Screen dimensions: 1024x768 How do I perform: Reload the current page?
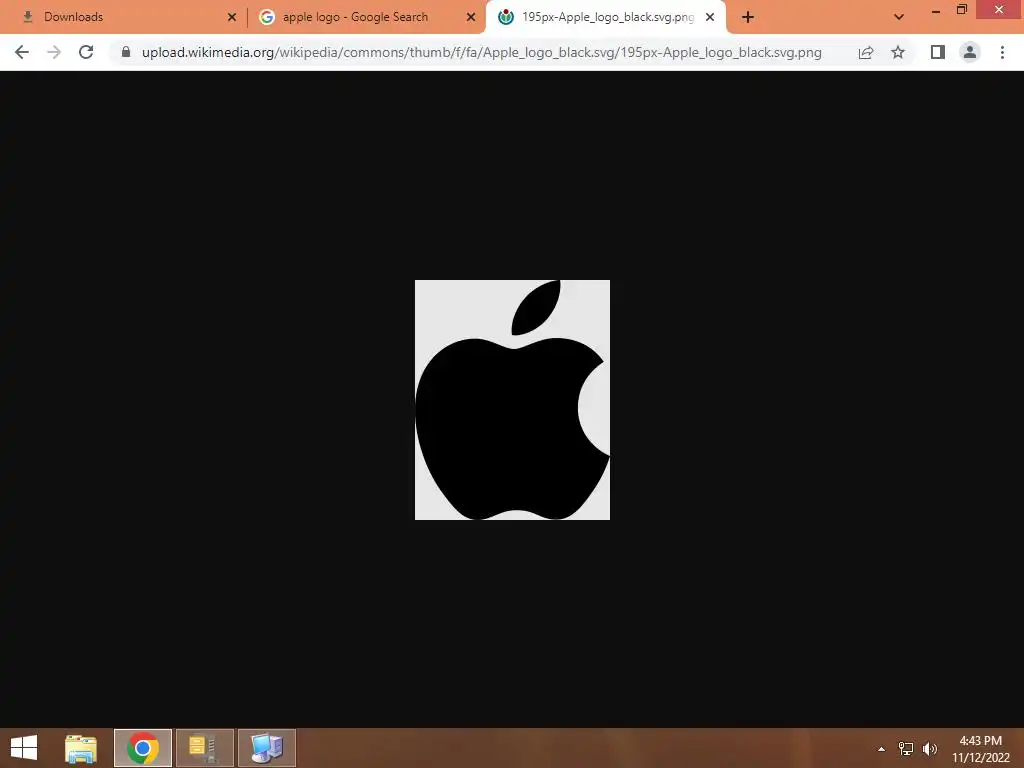[x=86, y=52]
